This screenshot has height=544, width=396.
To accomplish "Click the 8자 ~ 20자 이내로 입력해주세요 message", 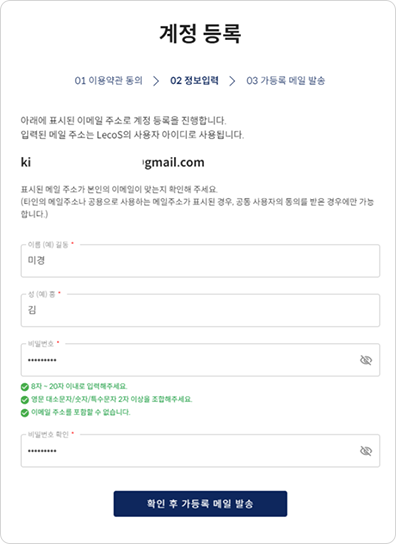I will tap(79, 386).
